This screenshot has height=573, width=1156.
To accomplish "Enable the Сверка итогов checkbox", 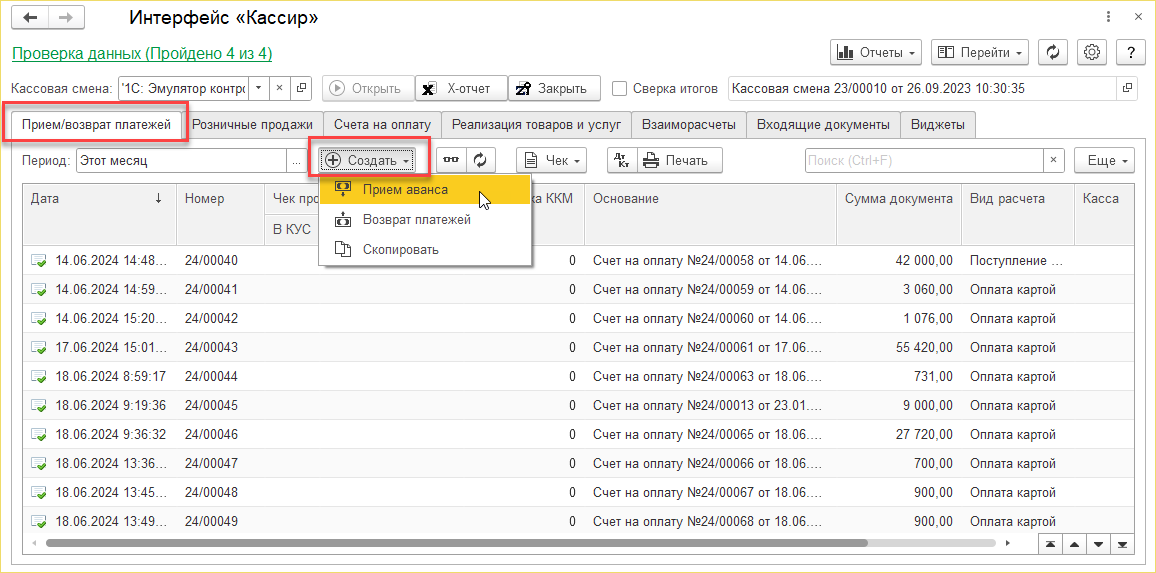I will point(620,88).
